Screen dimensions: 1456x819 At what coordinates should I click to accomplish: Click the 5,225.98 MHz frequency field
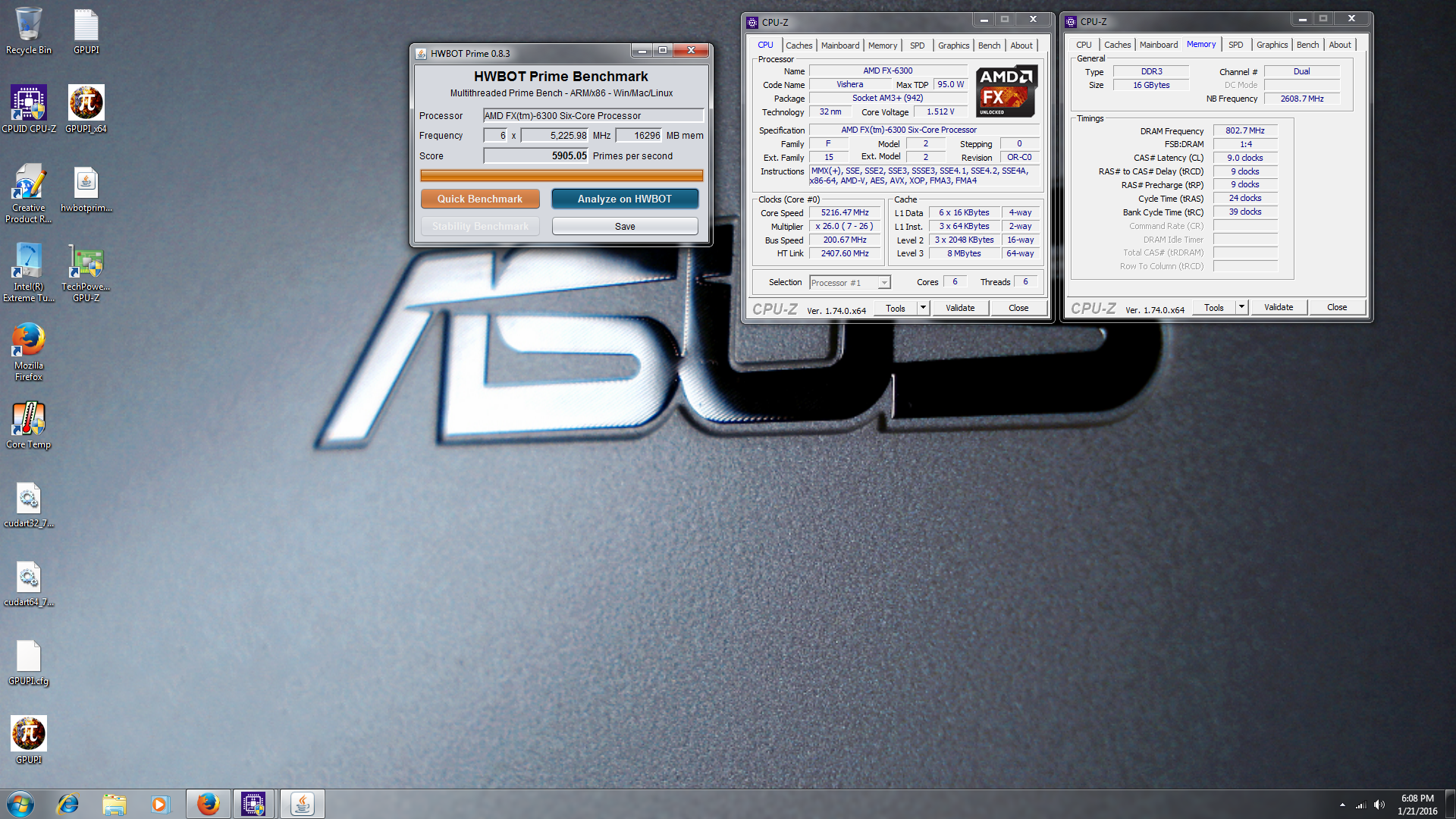(x=555, y=136)
